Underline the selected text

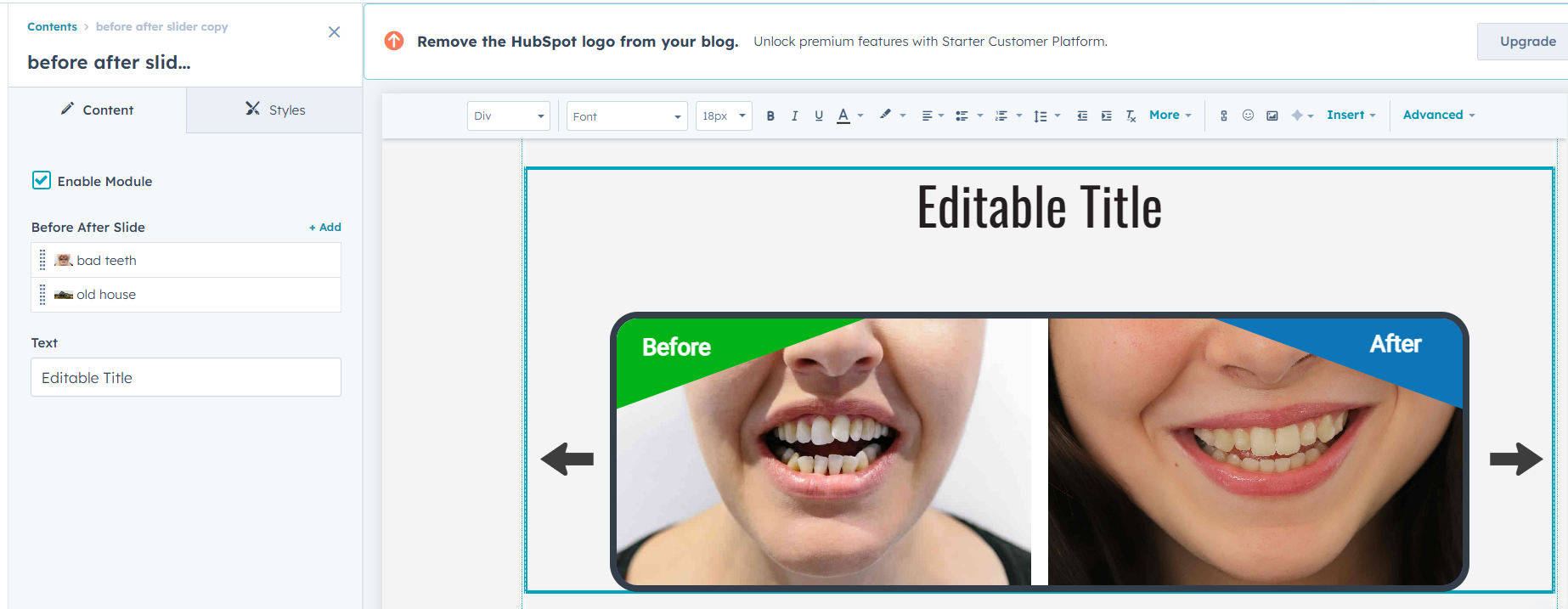[819, 116]
